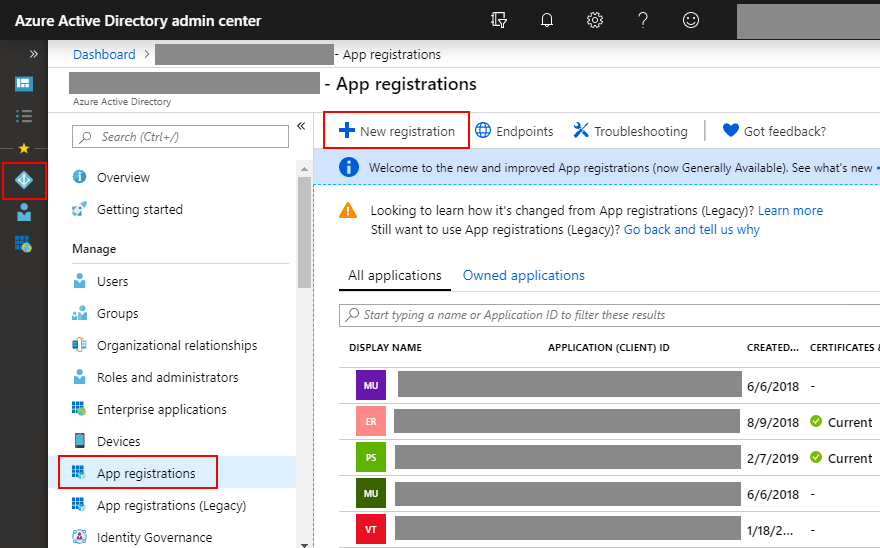Collapse the side menu with double chevron
The image size is (880, 548).
pos(301,126)
